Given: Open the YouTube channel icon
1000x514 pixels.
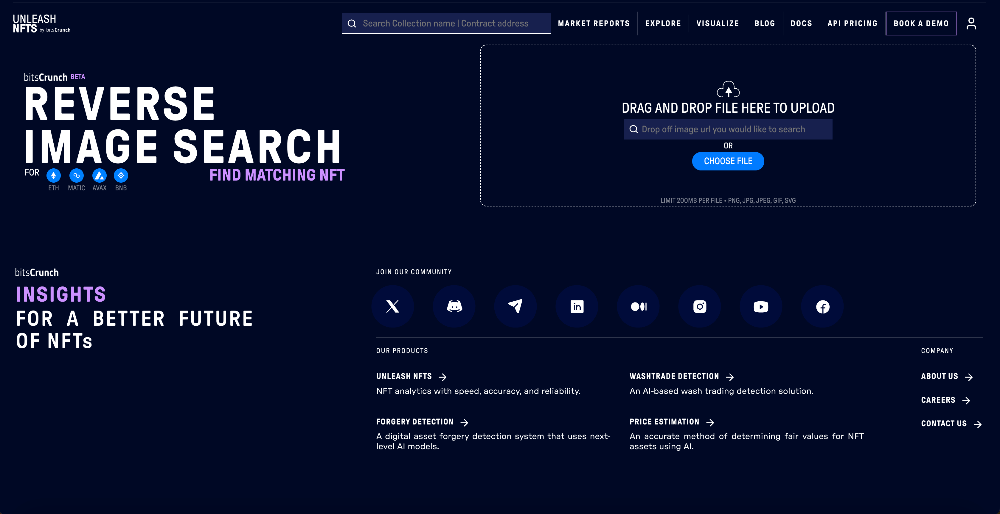Looking at the screenshot, I should pyautogui.click(x=761, y=307).
